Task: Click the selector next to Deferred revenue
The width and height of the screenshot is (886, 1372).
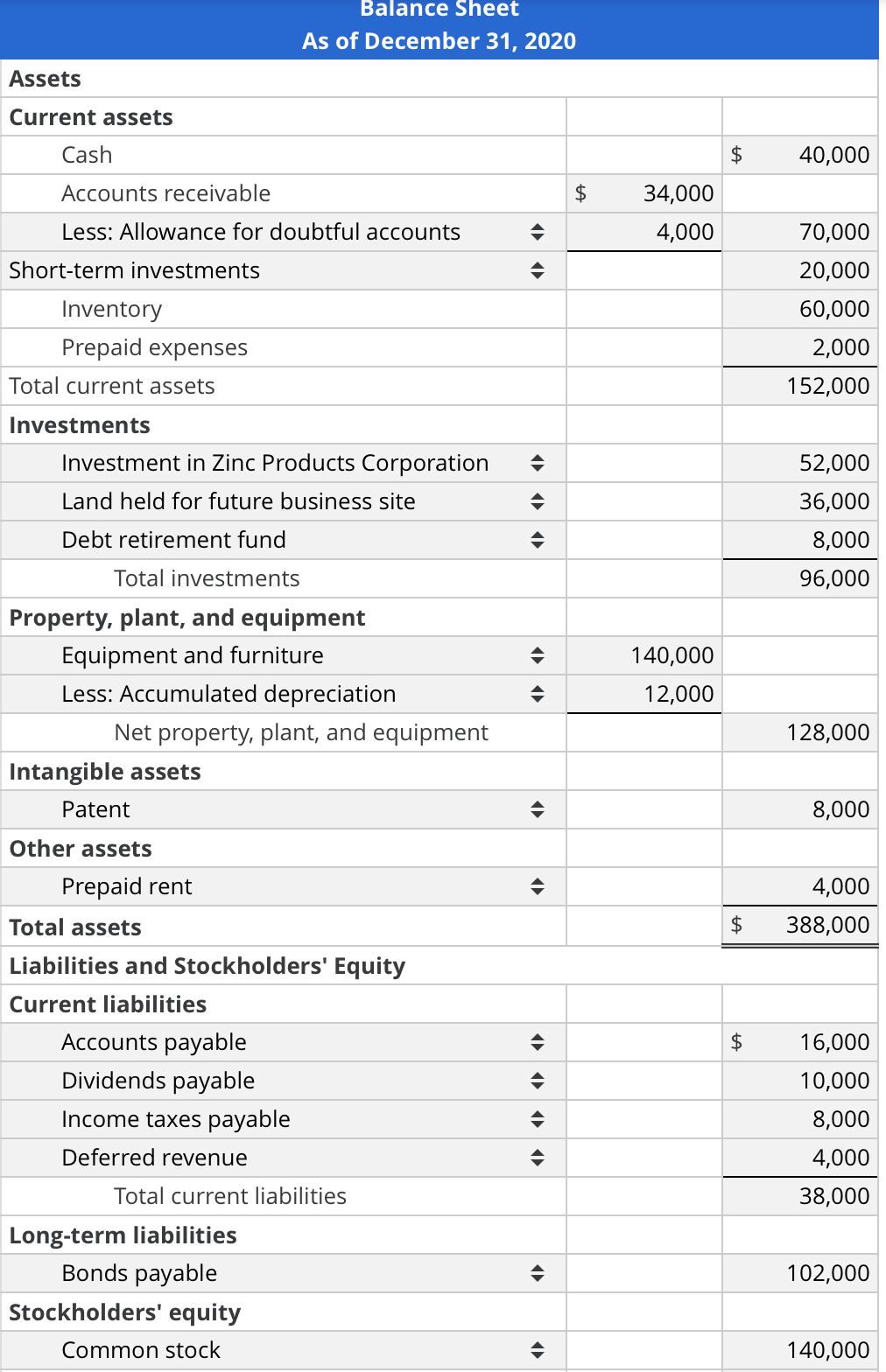Action: click(x=537, y=1157)
